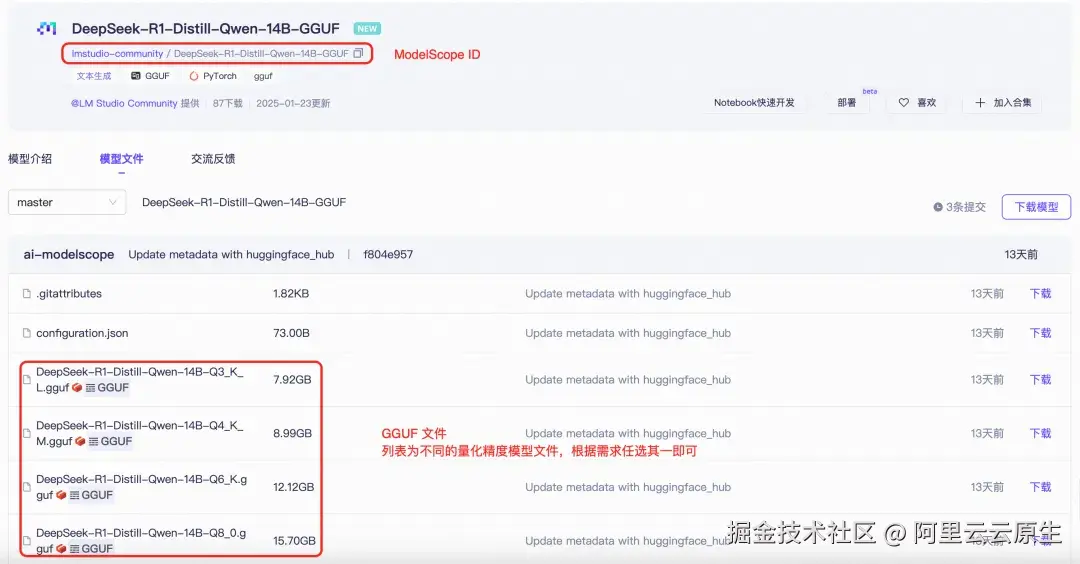This screenshot has height=564, width=1080.
Task: Click the ai-modelscope committer name
Action: tap(69, 255)
